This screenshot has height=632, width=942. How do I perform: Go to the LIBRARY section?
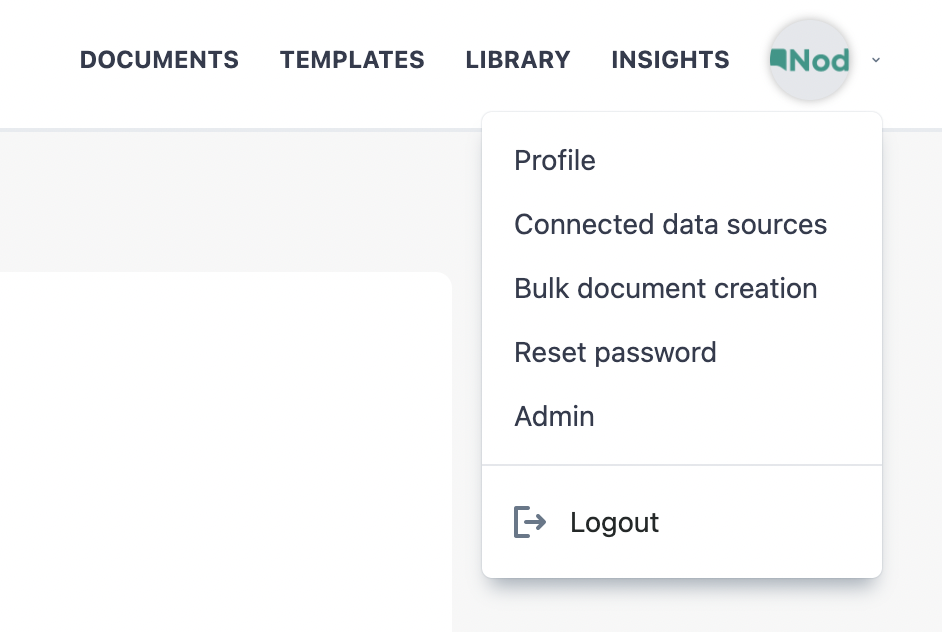(x=518, y=59)
